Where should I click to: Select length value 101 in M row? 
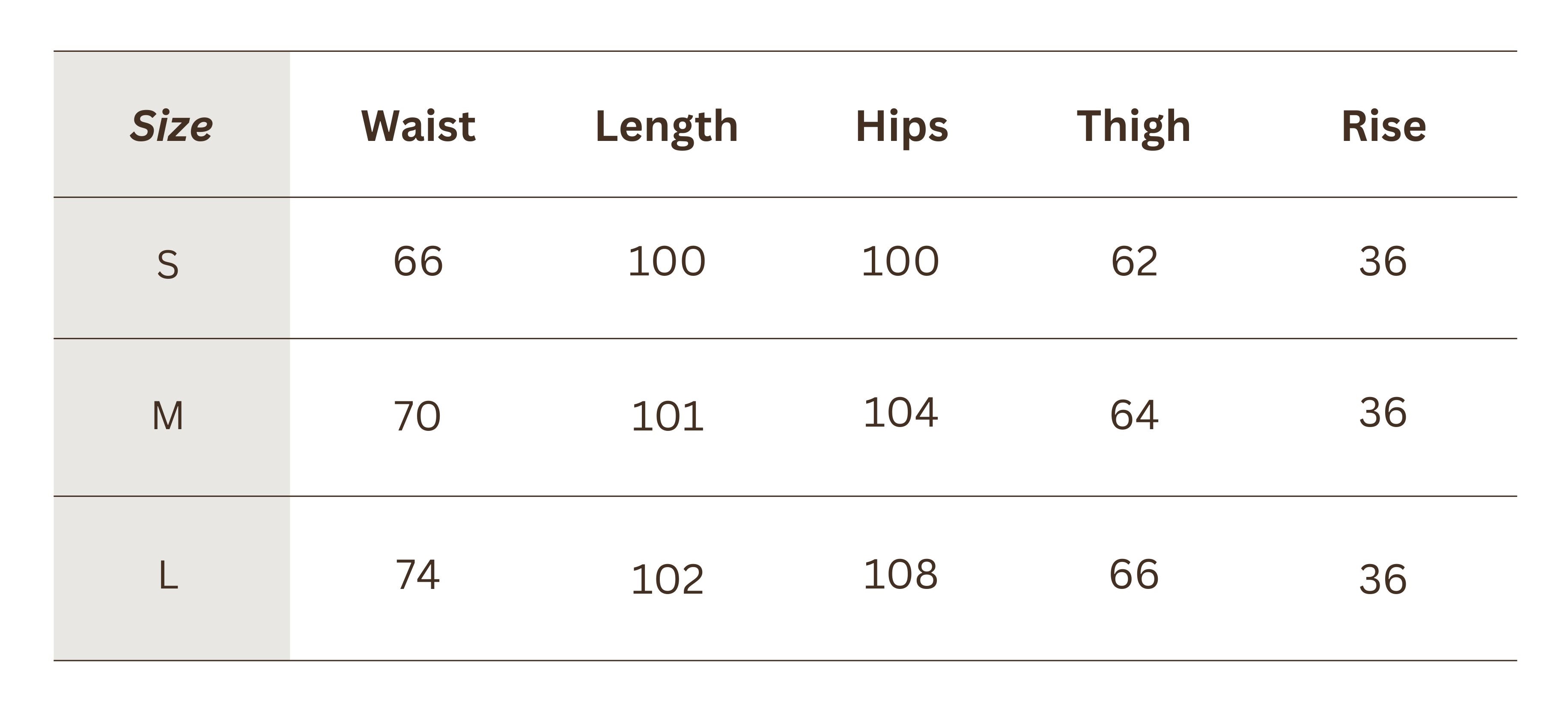(x=667, y=417)
